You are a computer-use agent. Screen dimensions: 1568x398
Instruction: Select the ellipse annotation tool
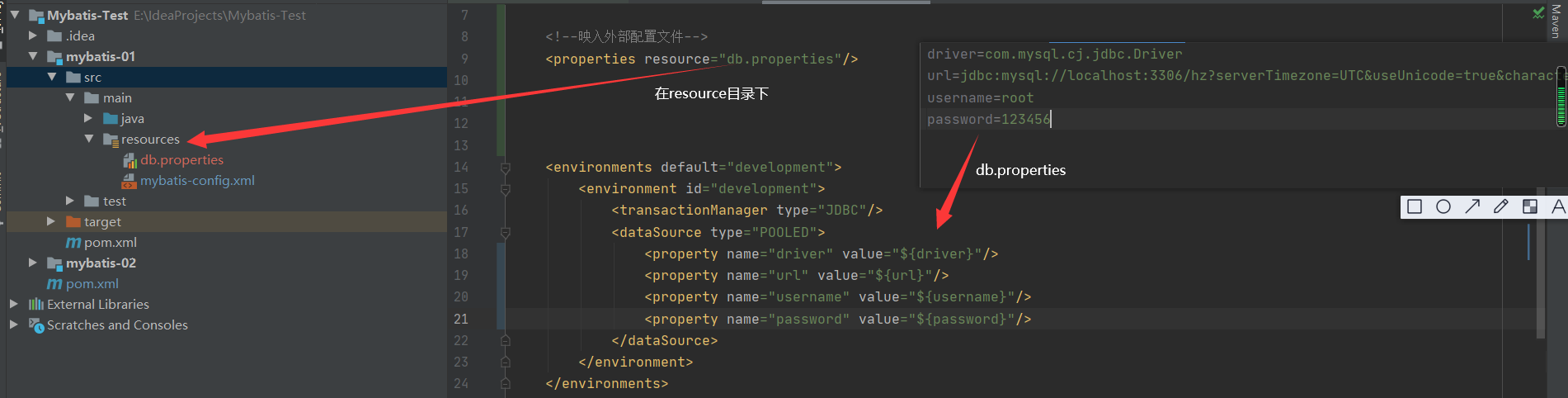pos(1443,206)
